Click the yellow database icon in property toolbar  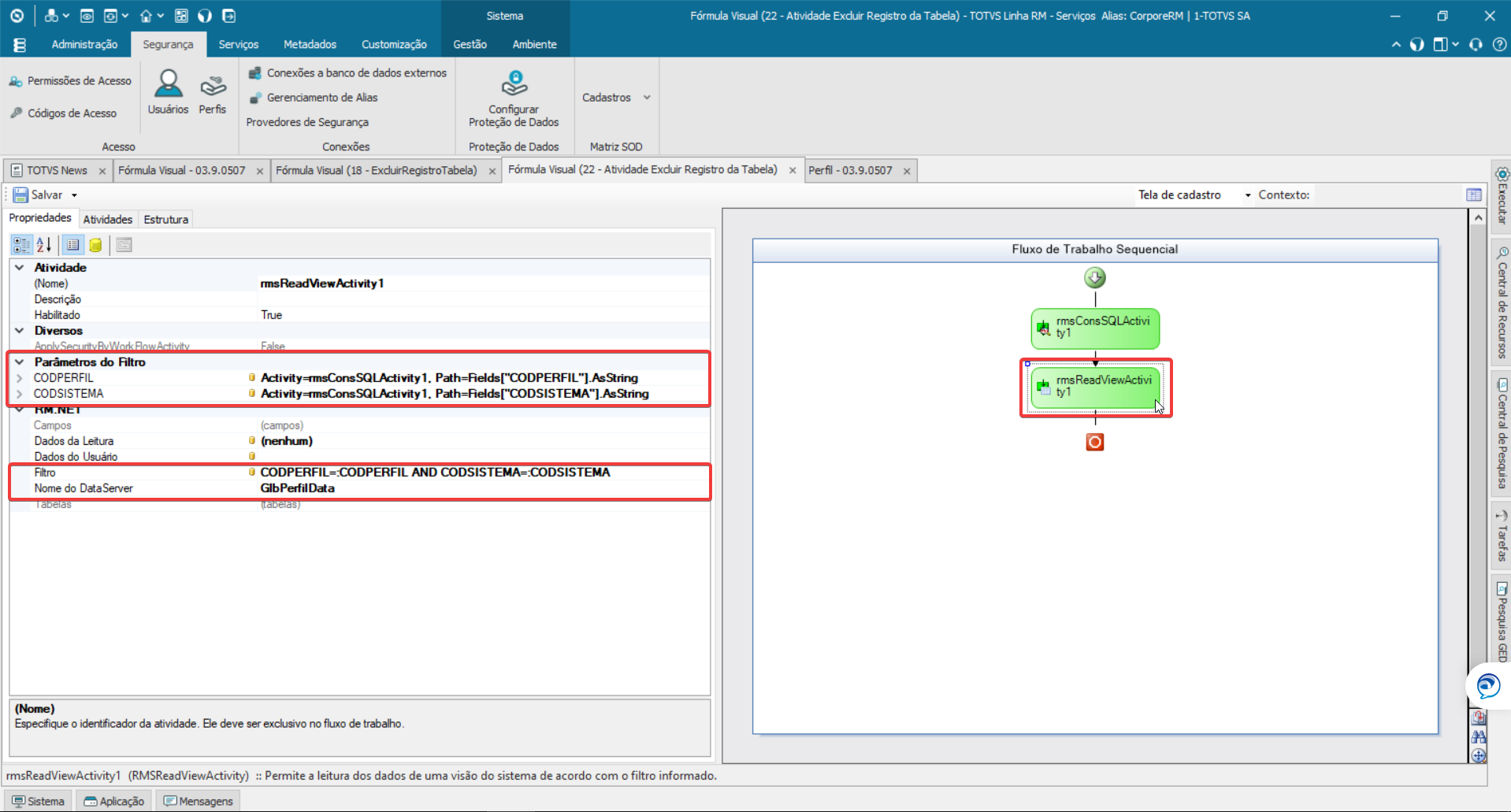(x=95, y=245)
